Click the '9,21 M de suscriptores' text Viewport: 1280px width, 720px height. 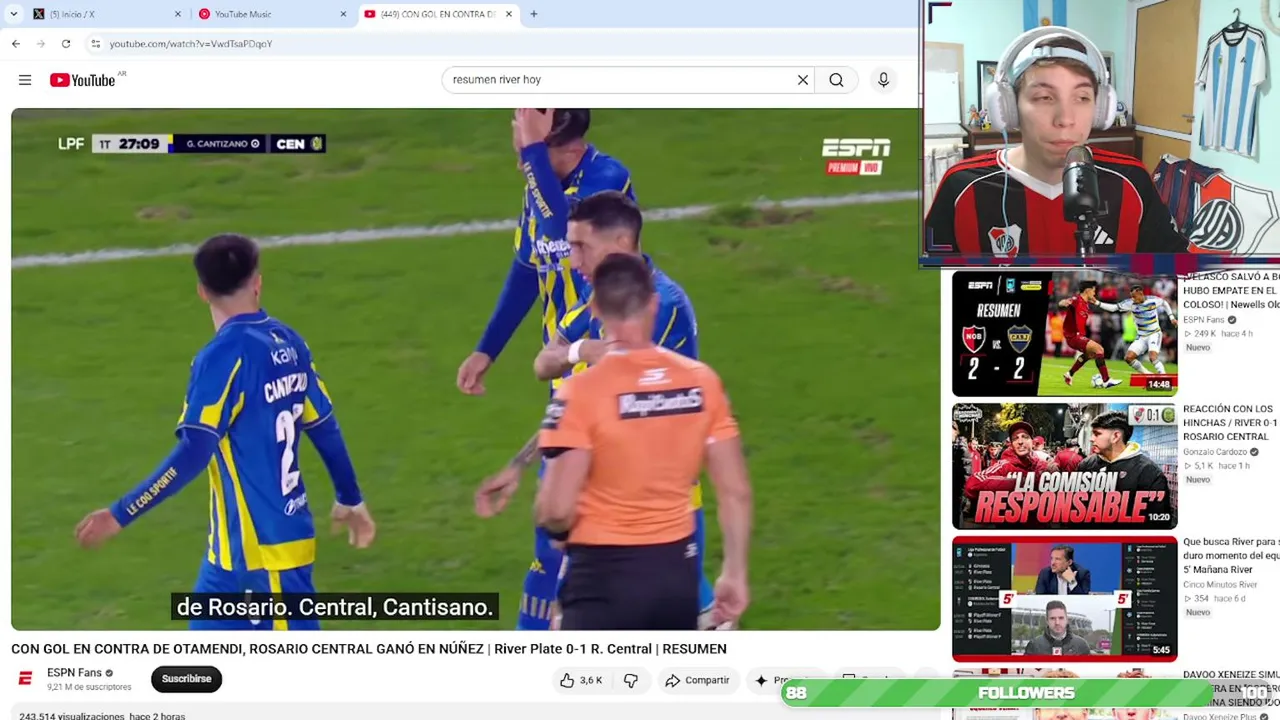pos(89,688)
